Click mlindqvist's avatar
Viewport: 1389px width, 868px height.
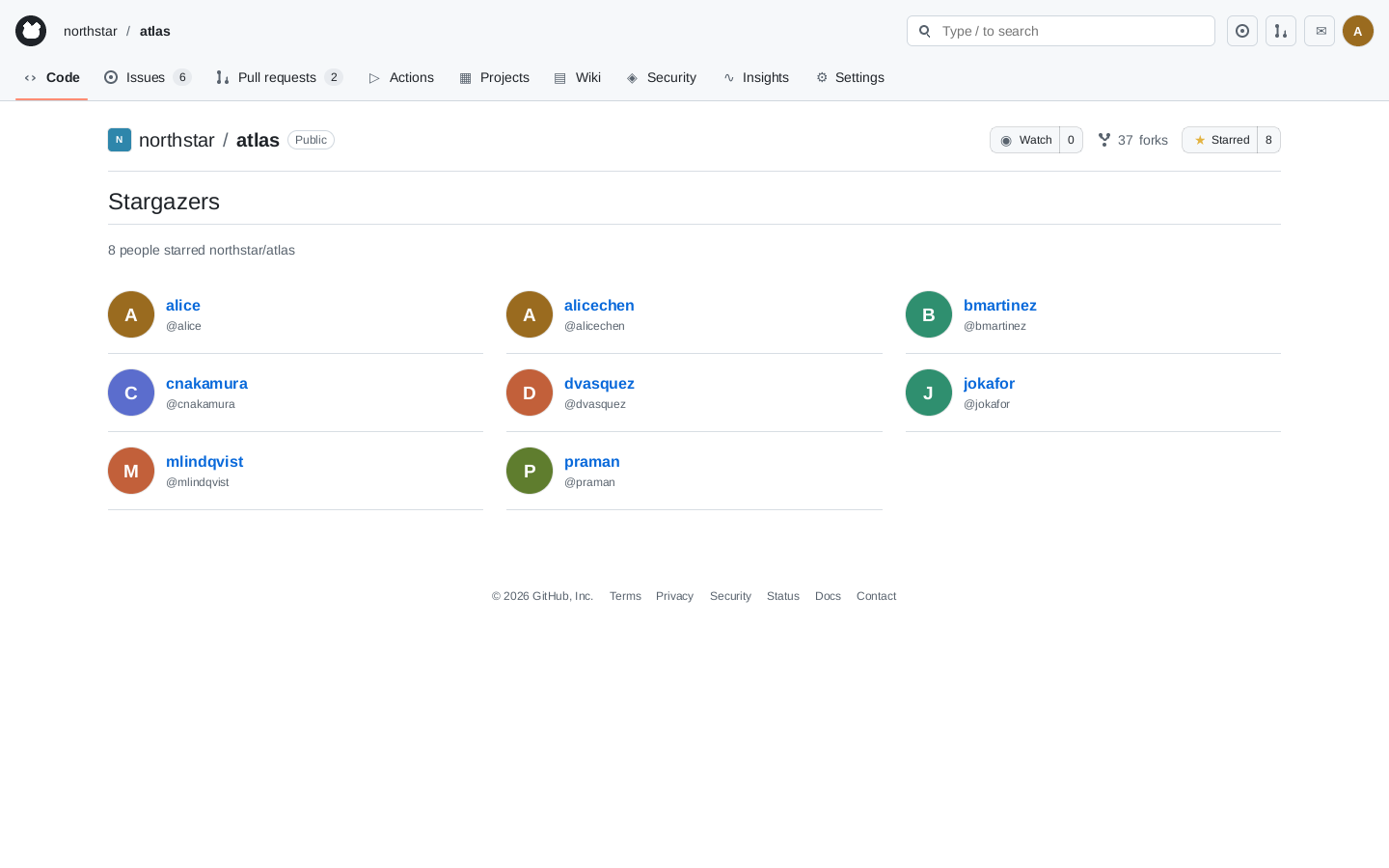[131, 471]
